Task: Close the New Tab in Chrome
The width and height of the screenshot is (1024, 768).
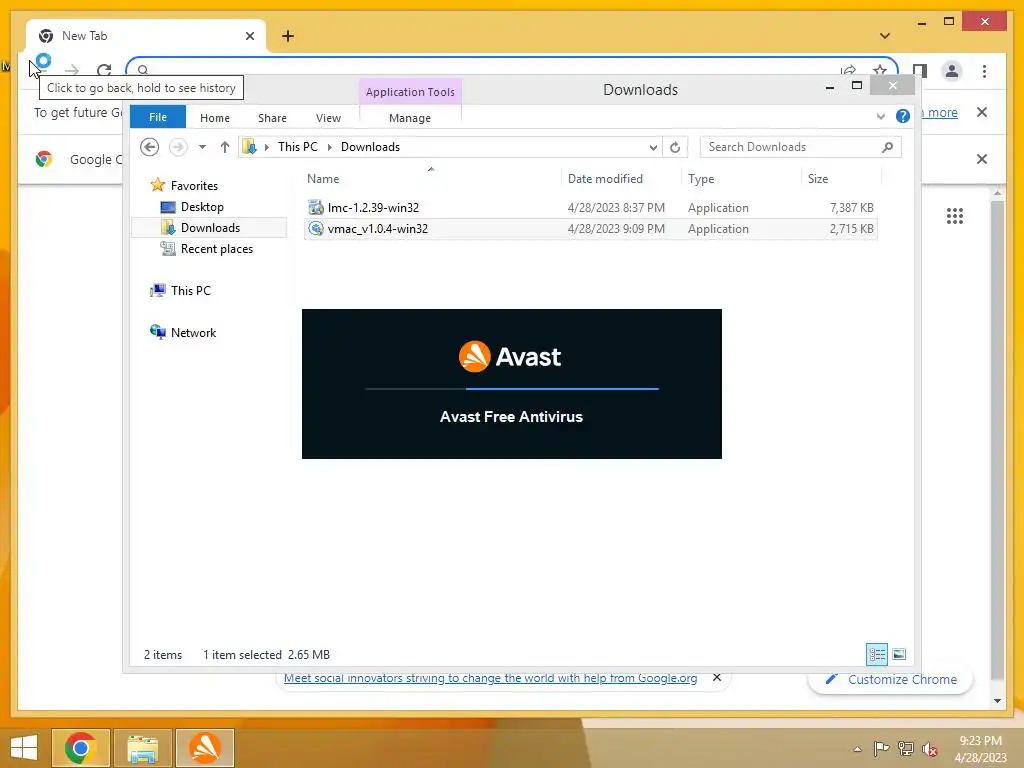Action: [249, 36]
